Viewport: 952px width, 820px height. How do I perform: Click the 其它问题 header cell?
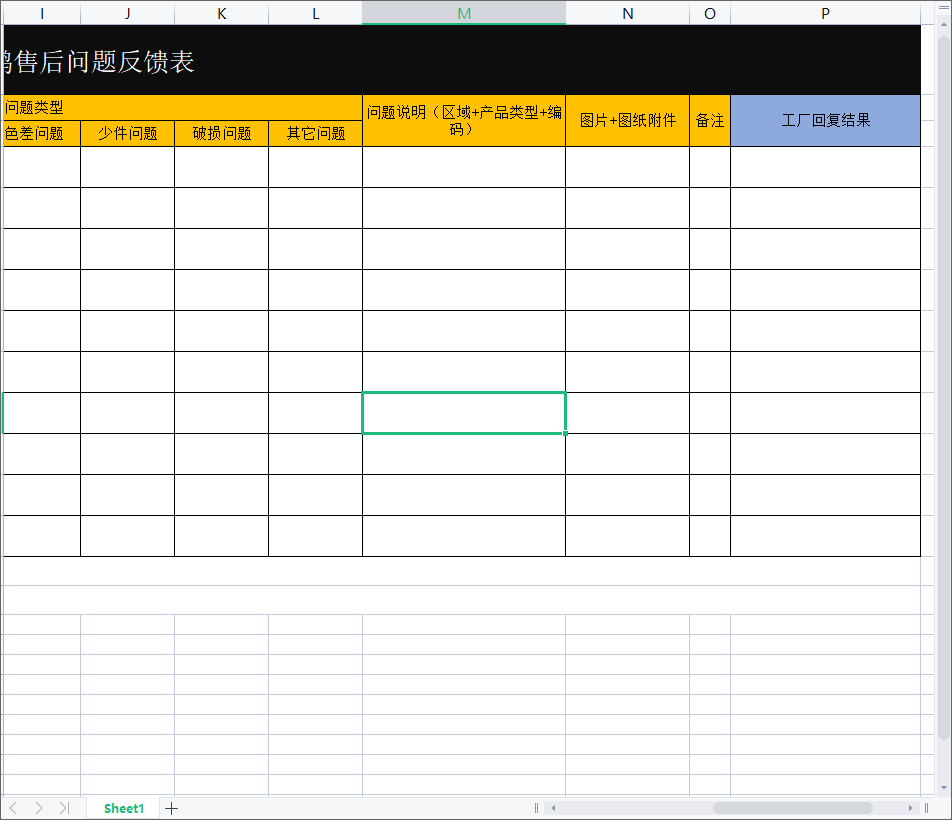click(316, 134)
